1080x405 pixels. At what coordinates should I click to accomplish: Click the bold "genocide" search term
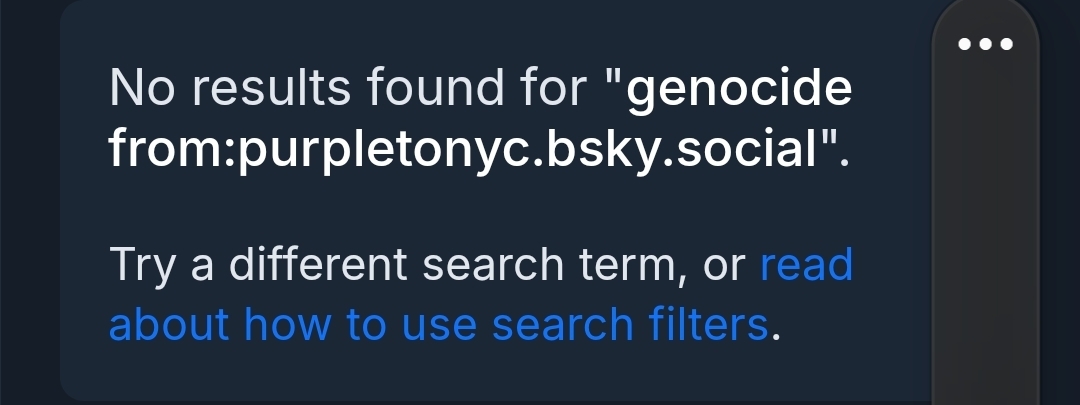[739, 89]
